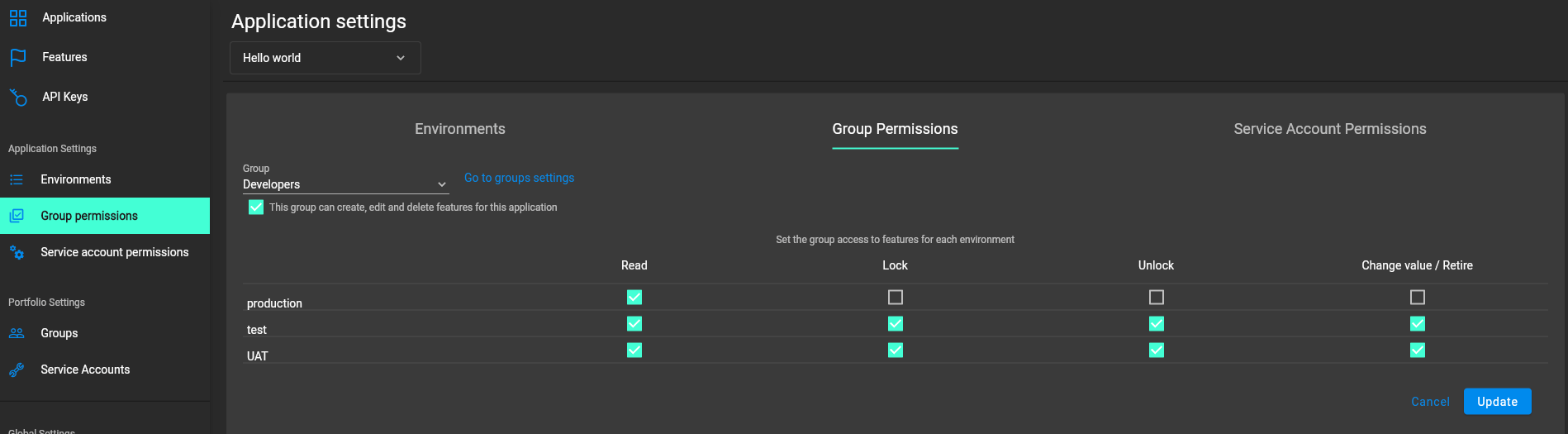
Task: Click the Service account permissions gears icon
Action: click(17, 252)
